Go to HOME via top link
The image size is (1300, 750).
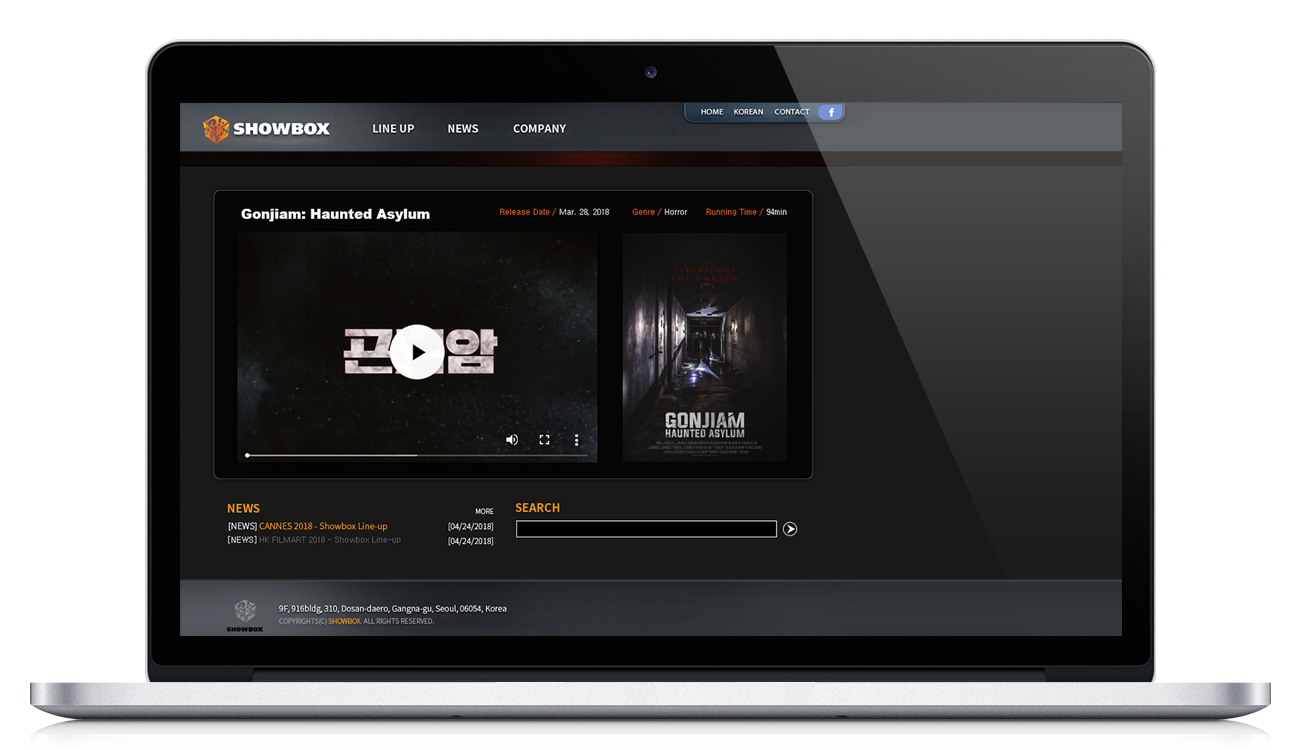point(712,112)
